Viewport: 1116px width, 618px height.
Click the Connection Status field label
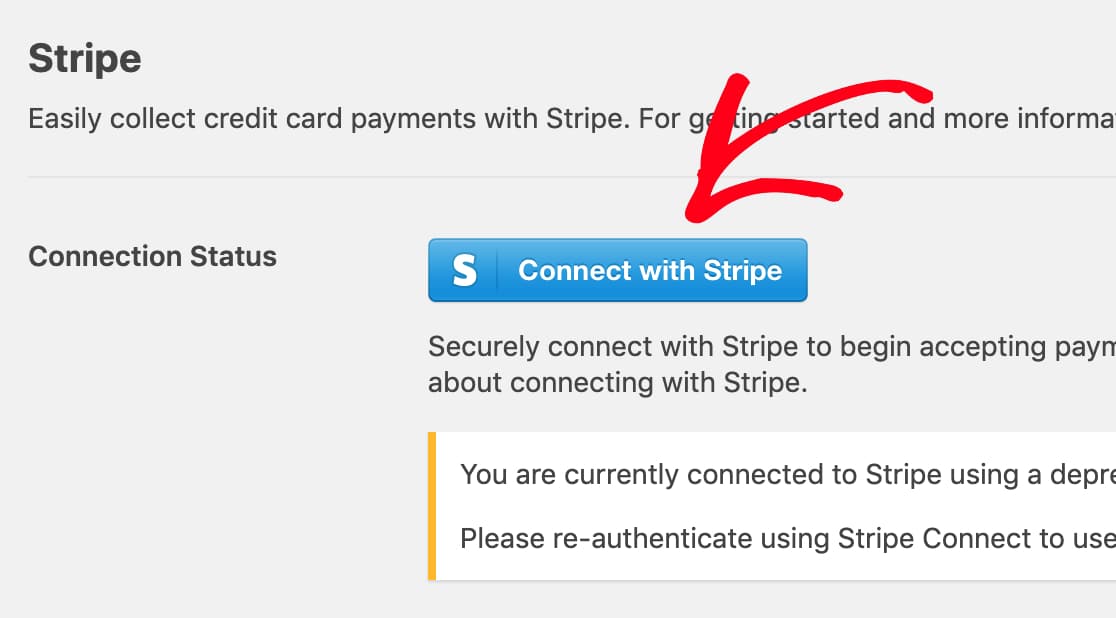click(x=152, y=256)
